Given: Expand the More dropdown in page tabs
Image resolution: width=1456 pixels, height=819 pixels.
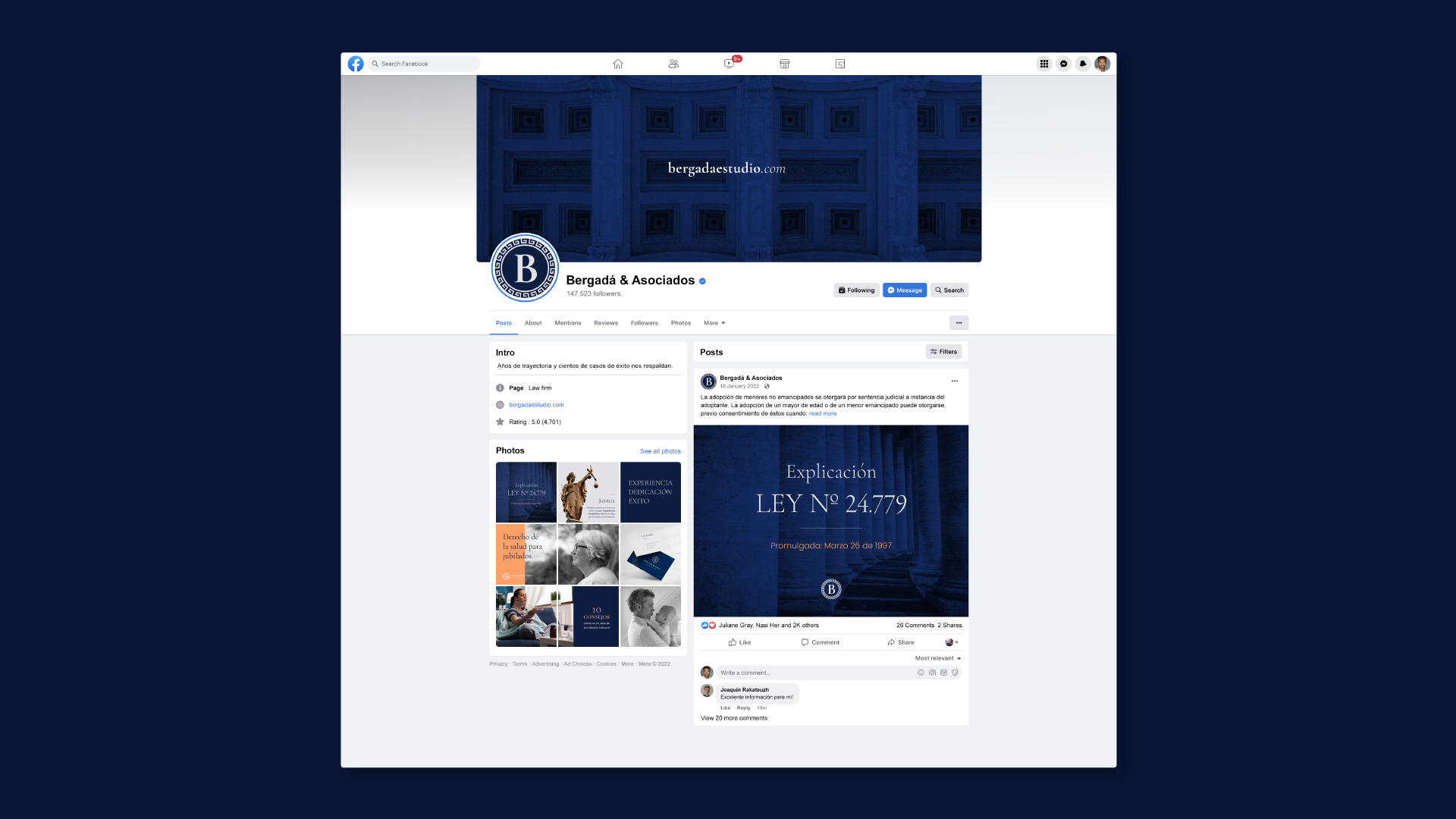Looking at the screenshot, I should pos(714,323).
